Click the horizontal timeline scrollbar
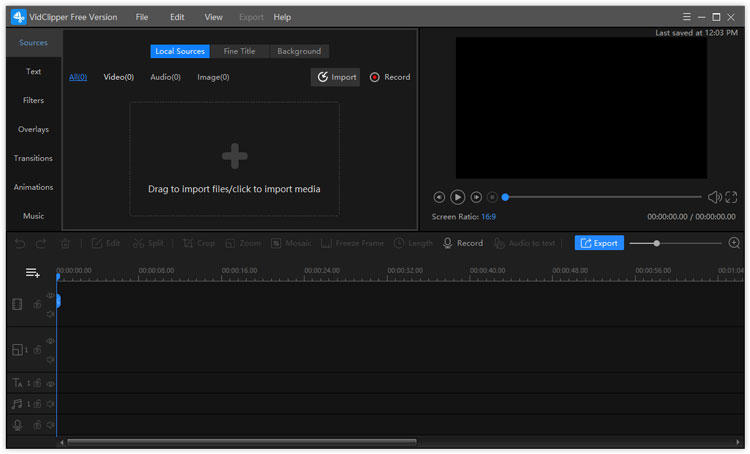Screen dimensions: 750x454 tap(242, 443)
